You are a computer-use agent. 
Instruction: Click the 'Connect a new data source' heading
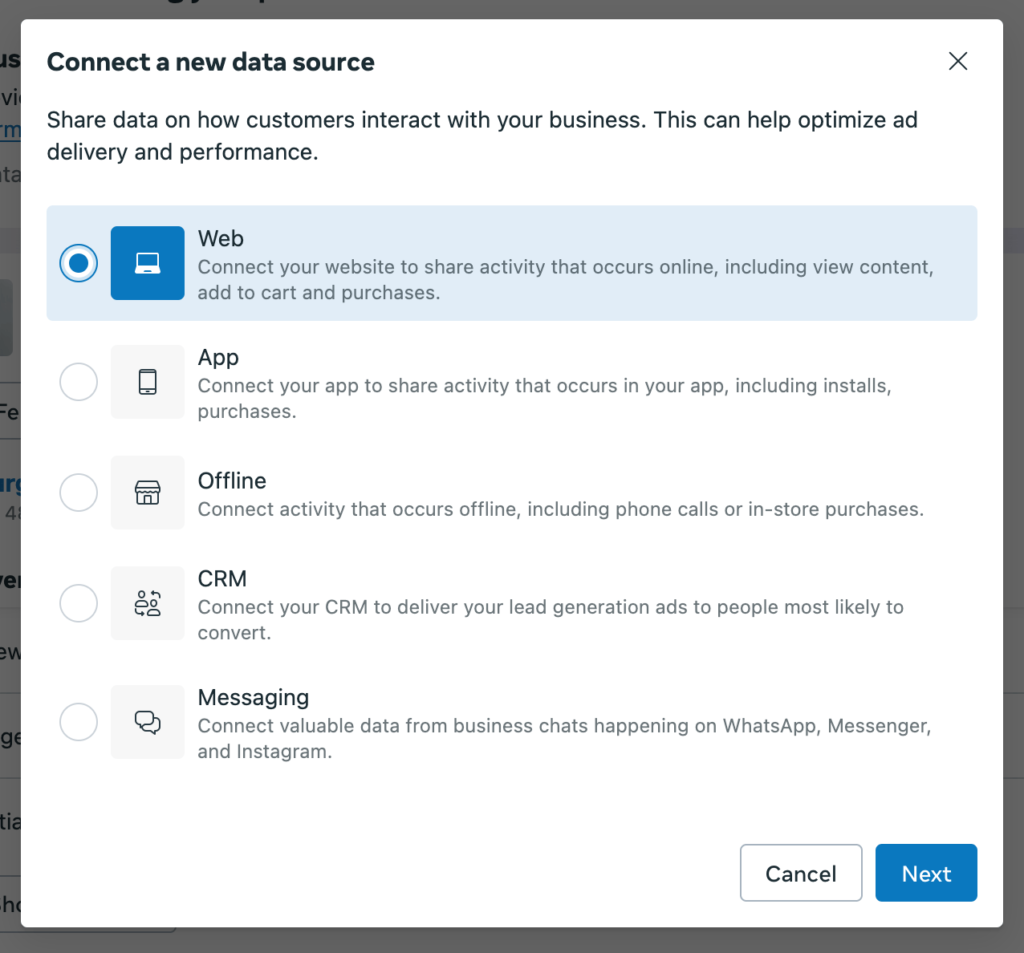211,62
